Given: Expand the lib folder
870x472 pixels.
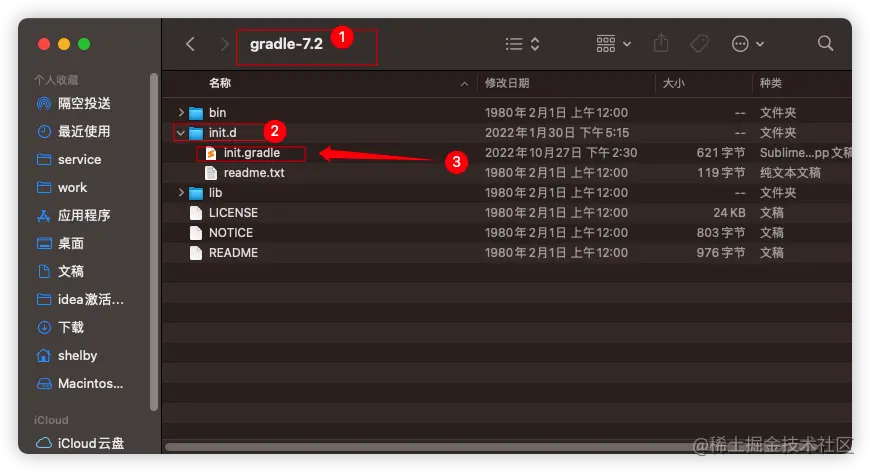Looking at the screenshot, I should pyautogui.click(x=181, y=192).
